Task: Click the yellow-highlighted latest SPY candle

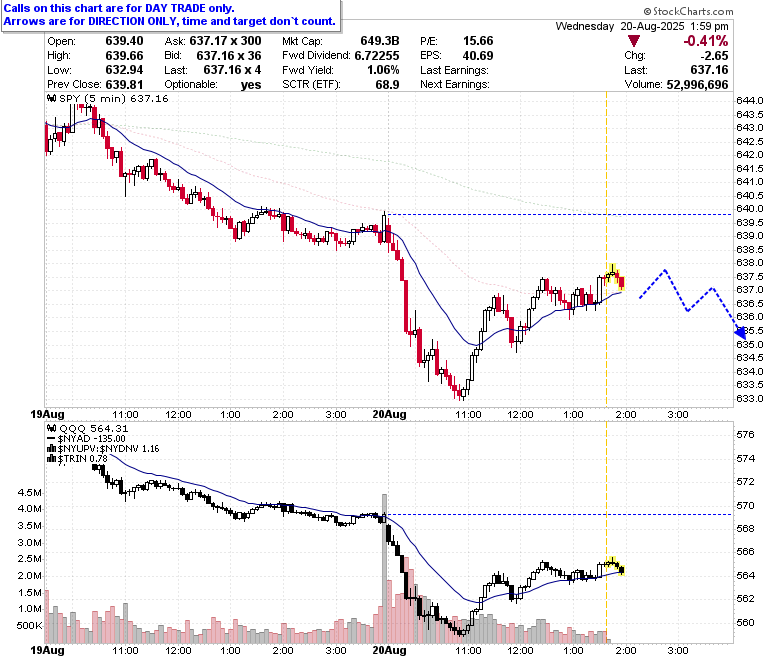Action: [x=621, y=282]
